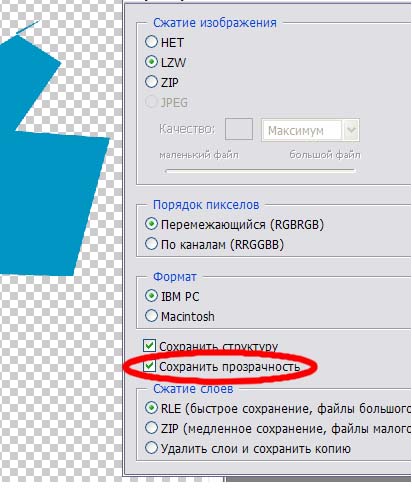This screenshot has height=492, width=412.
Task: Select the НЕТ compression radio button
Action: 151,42
